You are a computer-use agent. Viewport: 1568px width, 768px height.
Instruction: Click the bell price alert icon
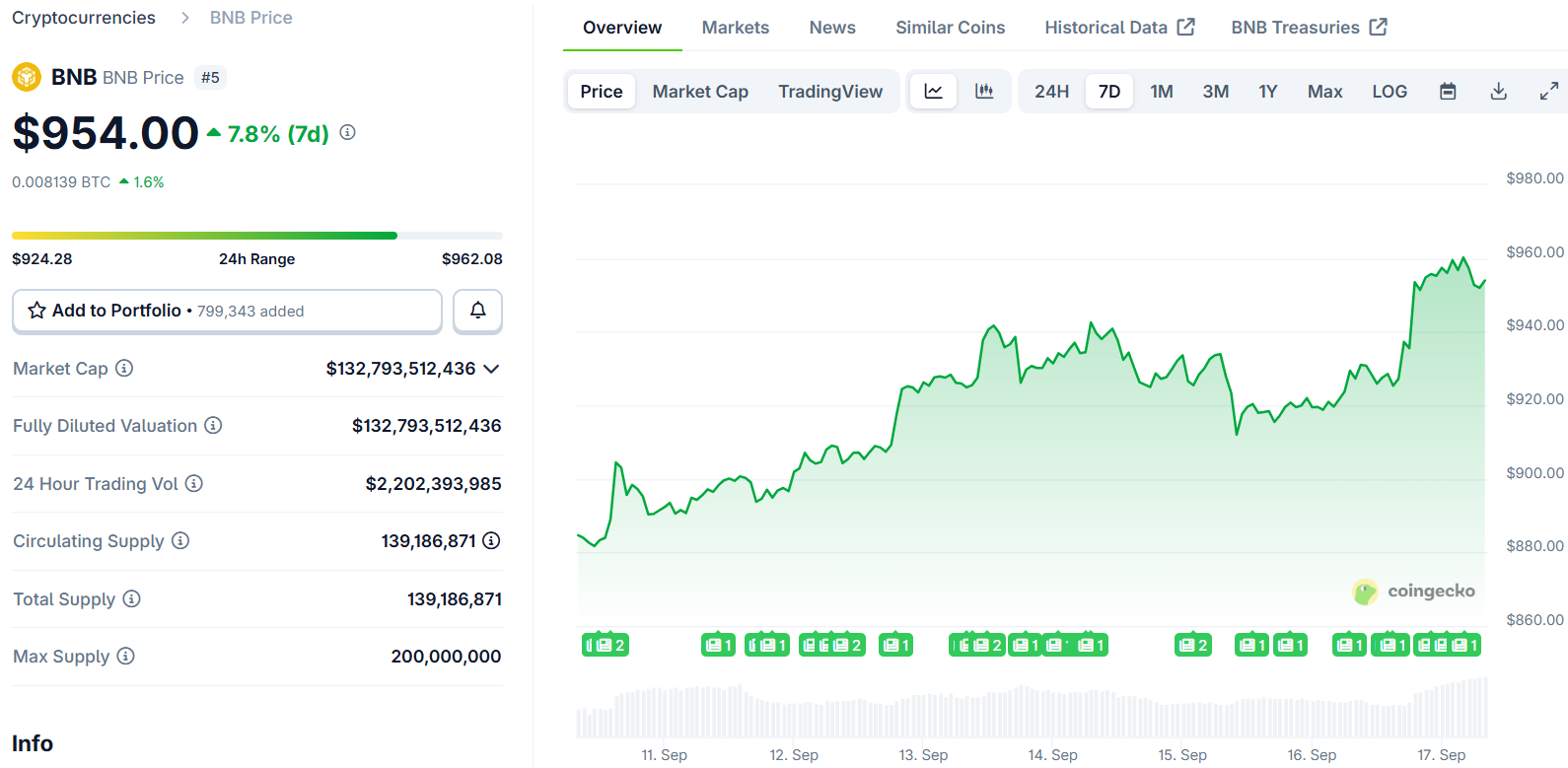(x=477, y=311)
